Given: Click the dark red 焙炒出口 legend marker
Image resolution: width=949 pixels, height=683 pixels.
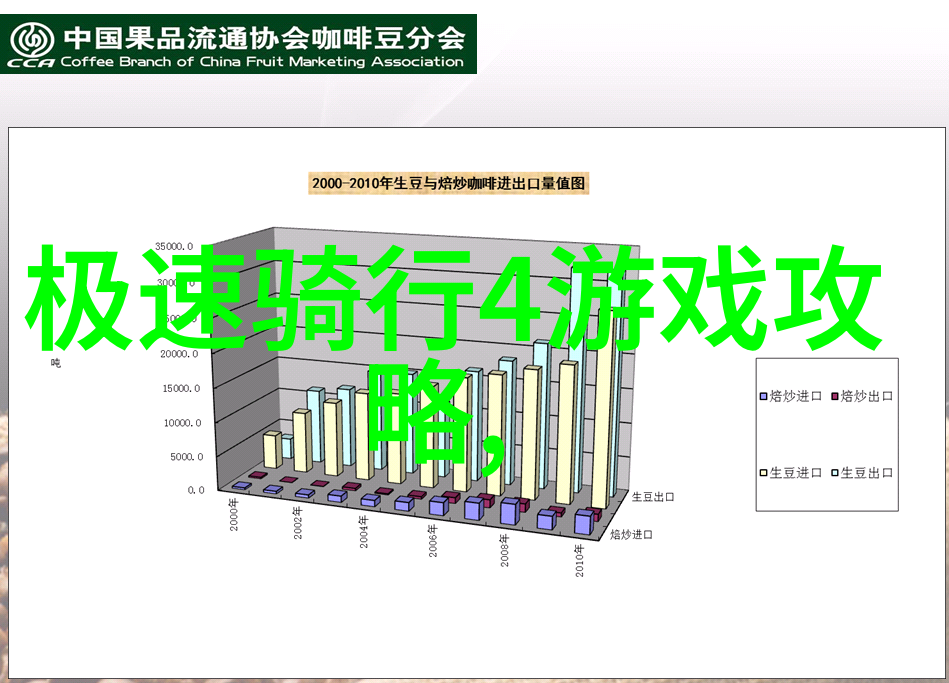Looking at the screenshot, I should click(833, 396).
